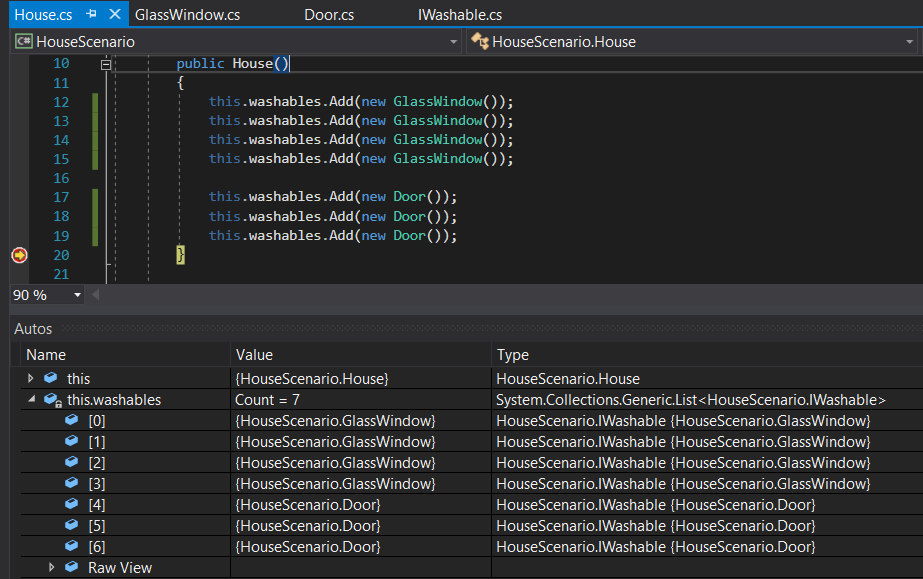Viewport: 923px width, 579px height.
Task: Click the opening brace on line 11
Action: coord(181,83)
